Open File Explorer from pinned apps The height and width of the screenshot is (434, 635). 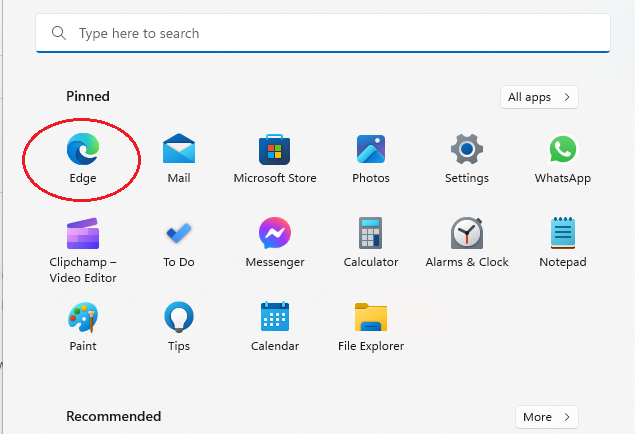[x=371, y=319]
